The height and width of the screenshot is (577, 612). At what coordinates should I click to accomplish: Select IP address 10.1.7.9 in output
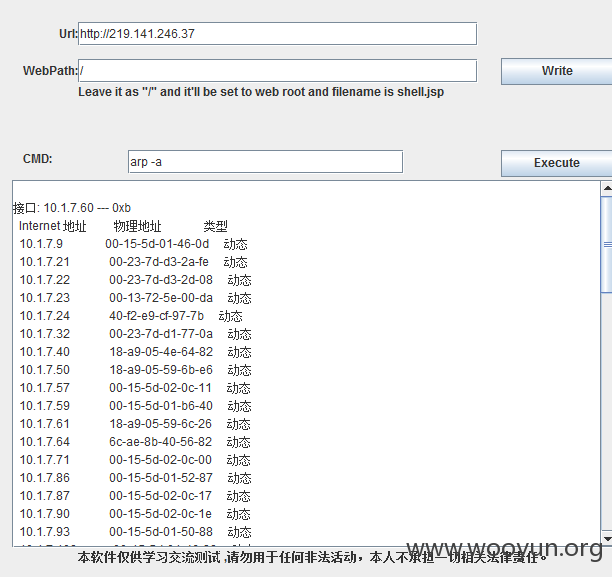click(41, 244)
